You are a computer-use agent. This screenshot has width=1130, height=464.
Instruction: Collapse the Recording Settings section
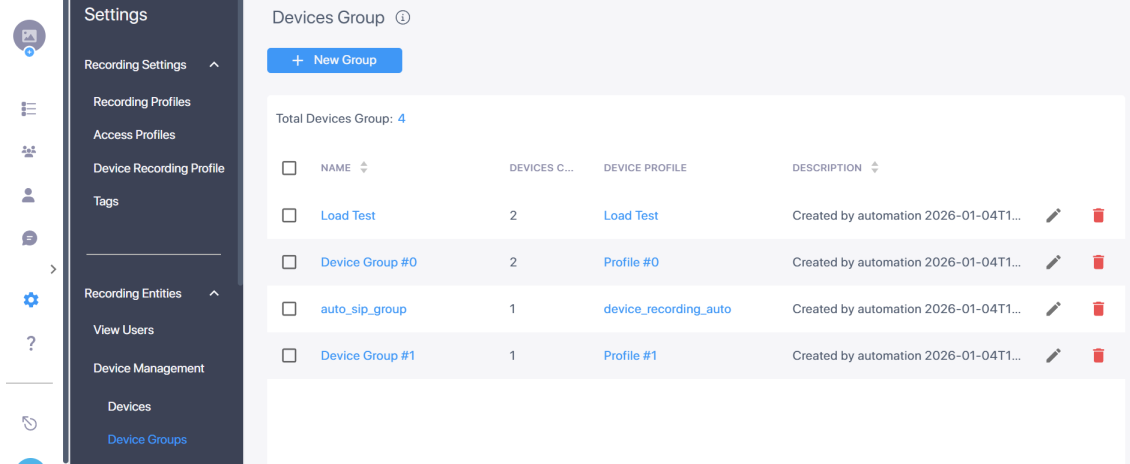[214, 65]
